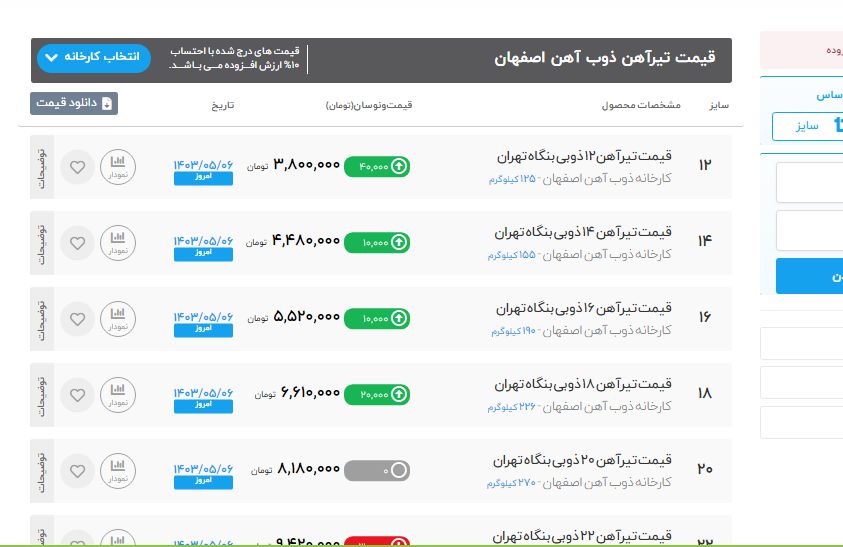Click the تاریخ column header

pyautogui.click(x=221, y=105)
